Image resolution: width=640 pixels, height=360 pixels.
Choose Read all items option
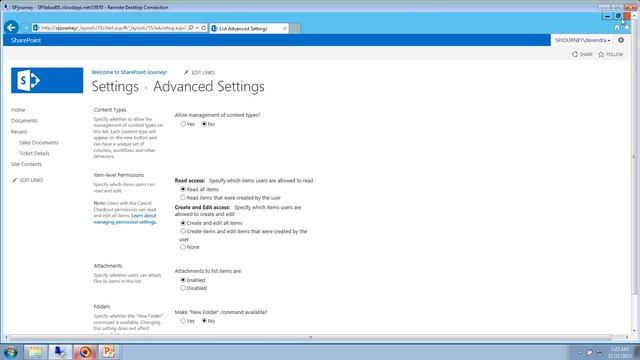point(183,189)
